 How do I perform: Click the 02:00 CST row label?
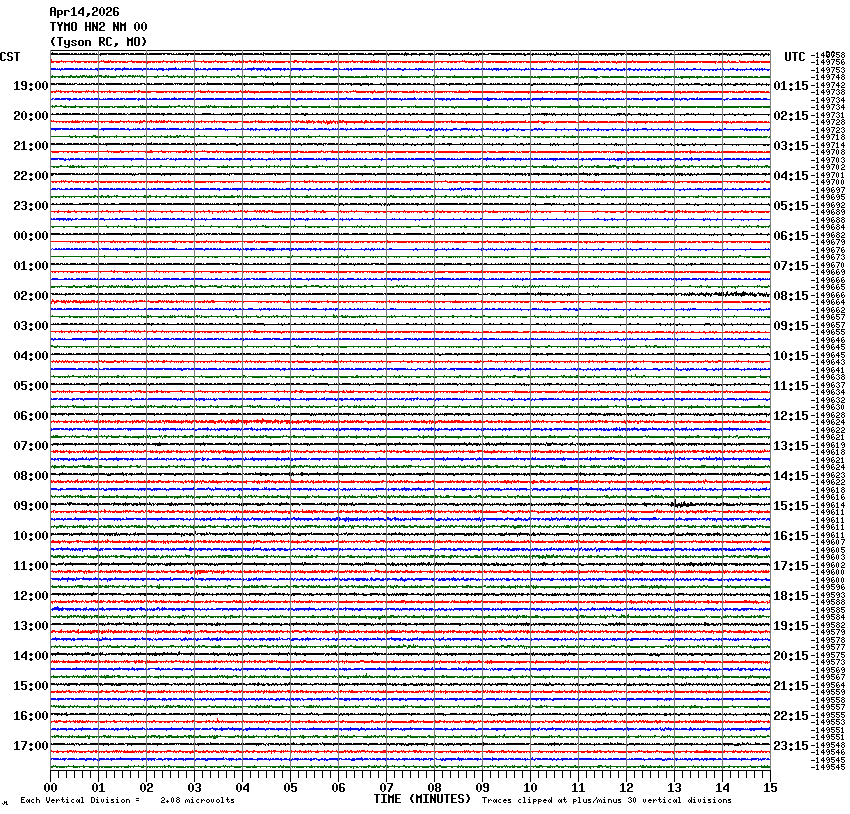[x=31, y=296]
